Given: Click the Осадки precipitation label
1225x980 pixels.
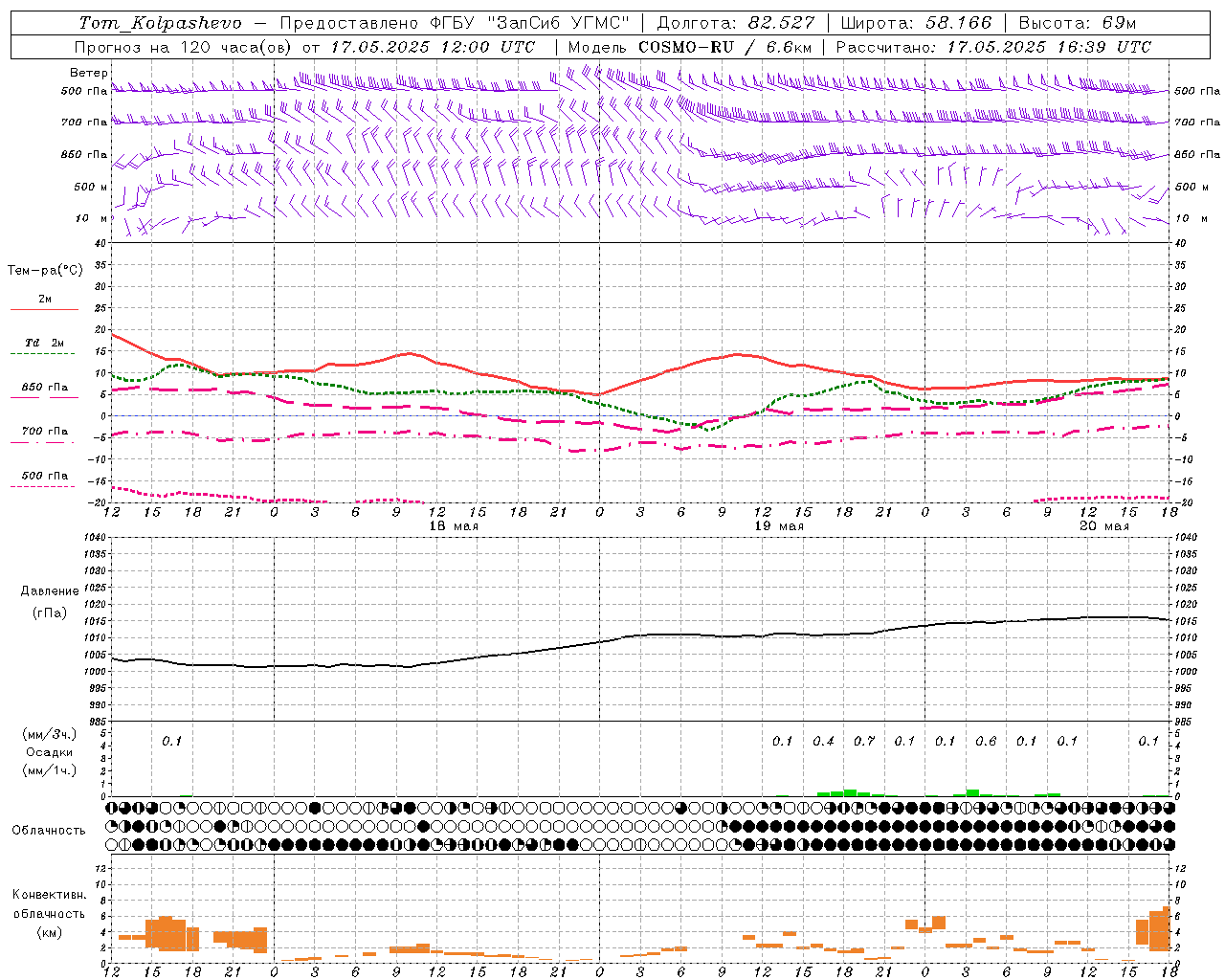Looking at the screenshot, I should (x=50, y=752).
